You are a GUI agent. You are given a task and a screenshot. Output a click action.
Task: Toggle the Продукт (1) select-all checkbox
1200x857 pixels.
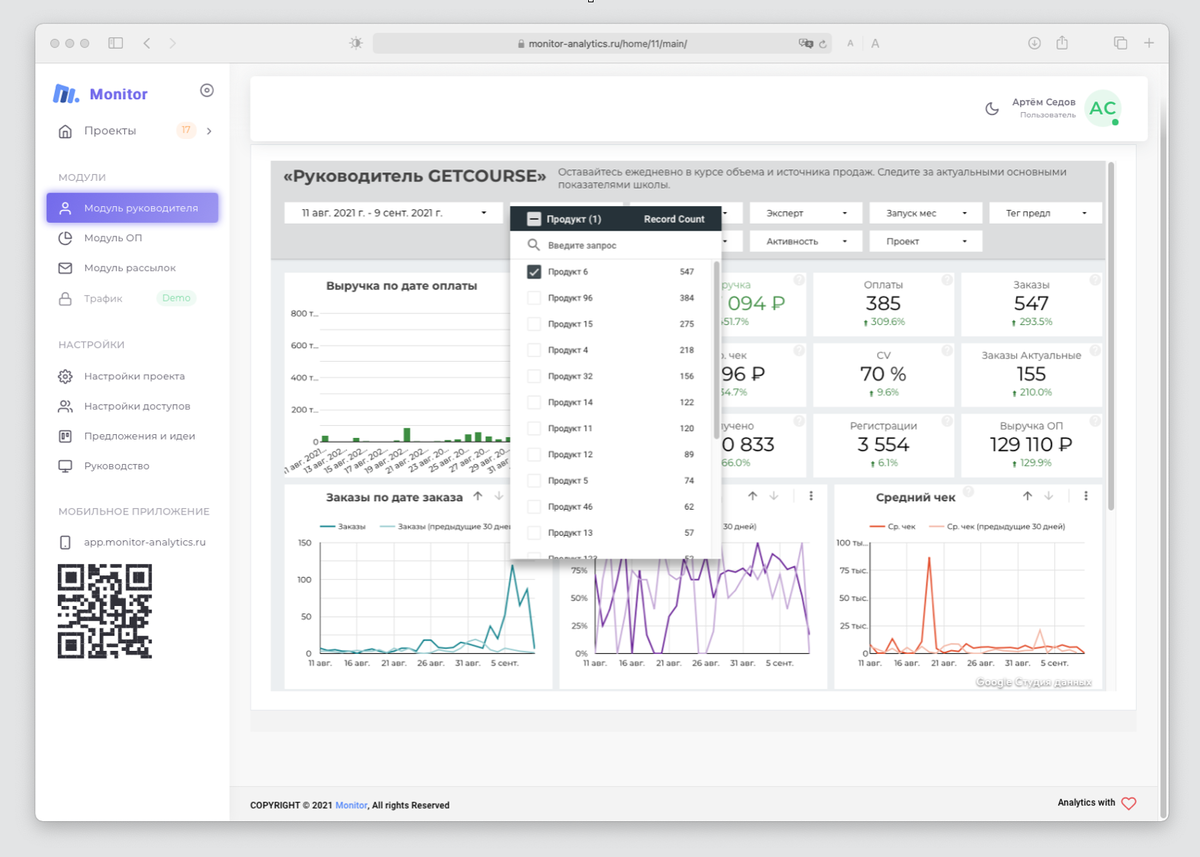point(534,219)
